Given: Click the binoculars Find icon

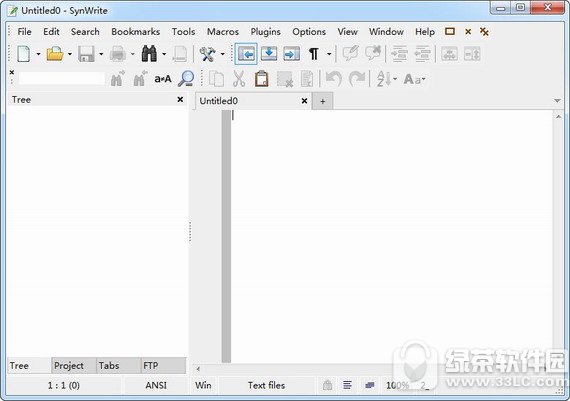Looking at the screenshot, I should coord(149,54).
